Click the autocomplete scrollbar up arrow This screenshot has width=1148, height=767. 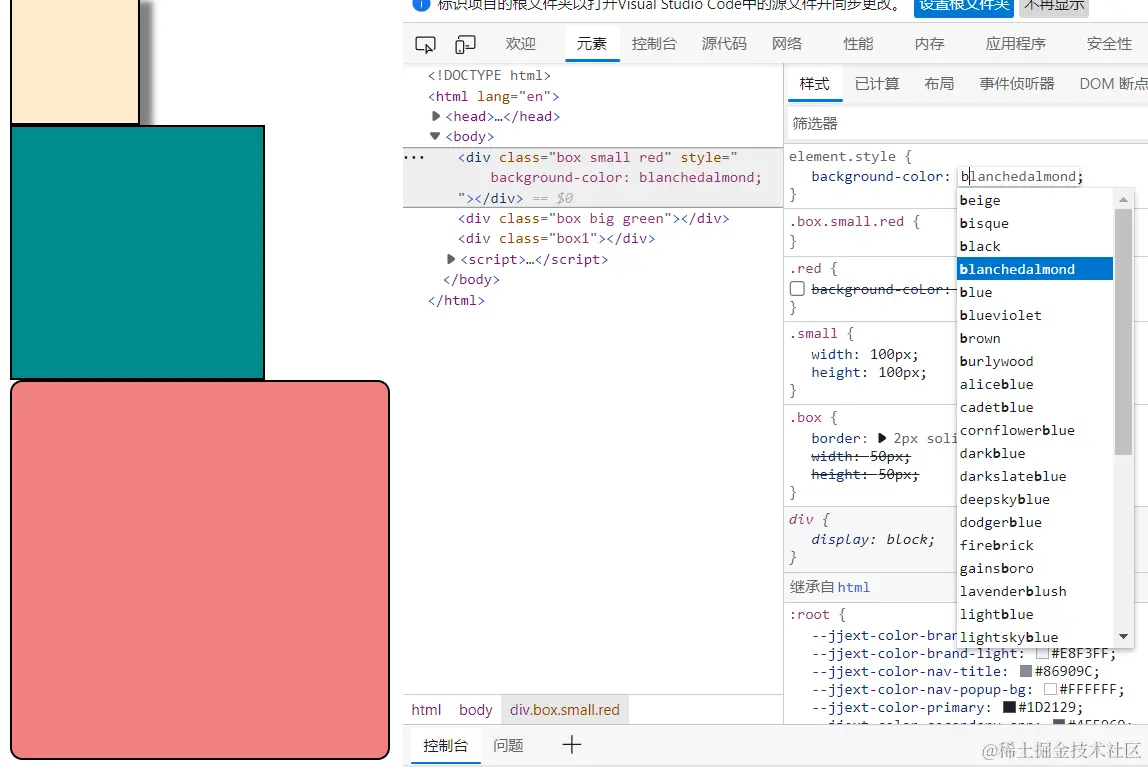1123,199
